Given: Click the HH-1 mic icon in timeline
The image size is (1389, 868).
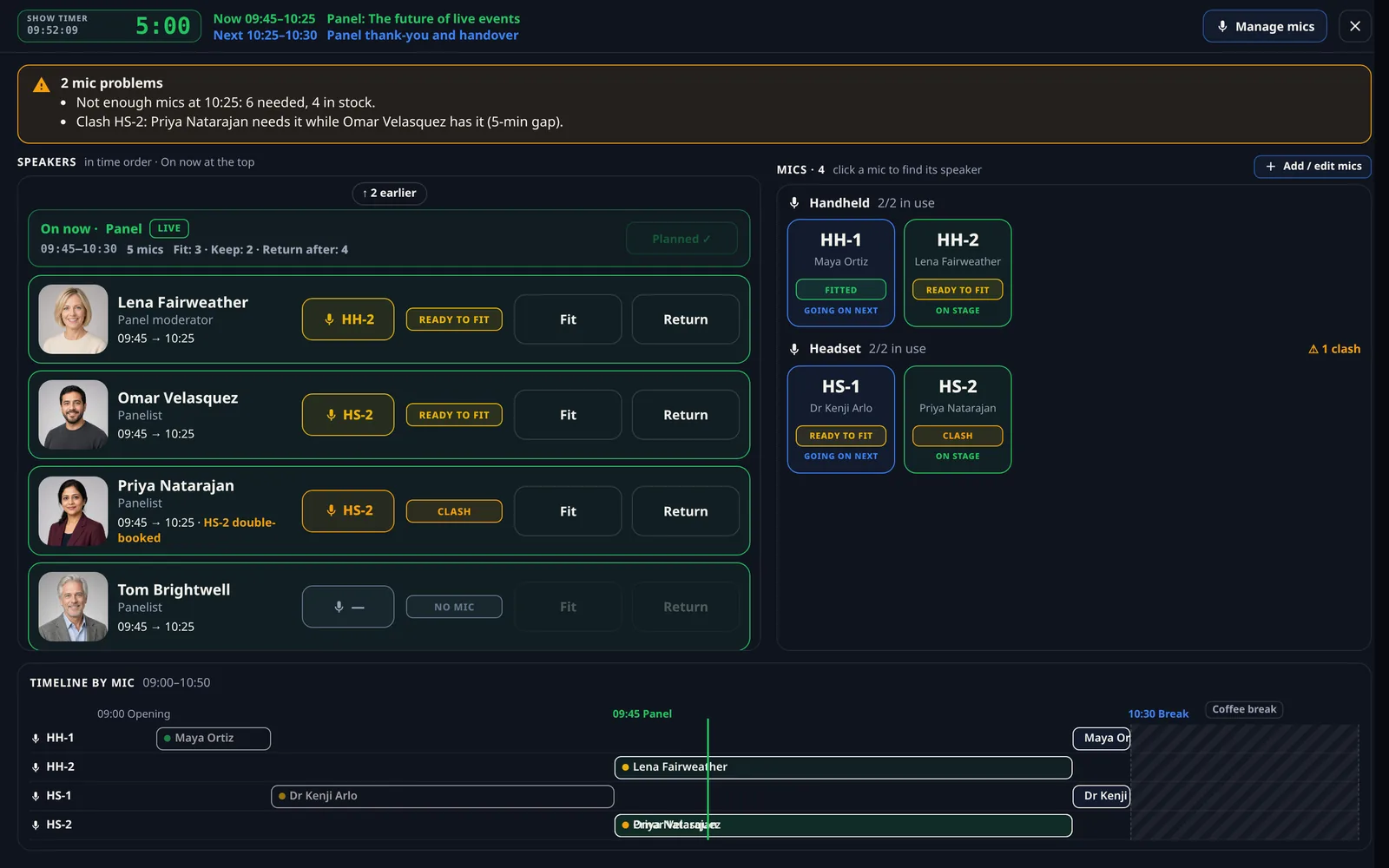Looking at the screenshot, I should tap(36, 738).
